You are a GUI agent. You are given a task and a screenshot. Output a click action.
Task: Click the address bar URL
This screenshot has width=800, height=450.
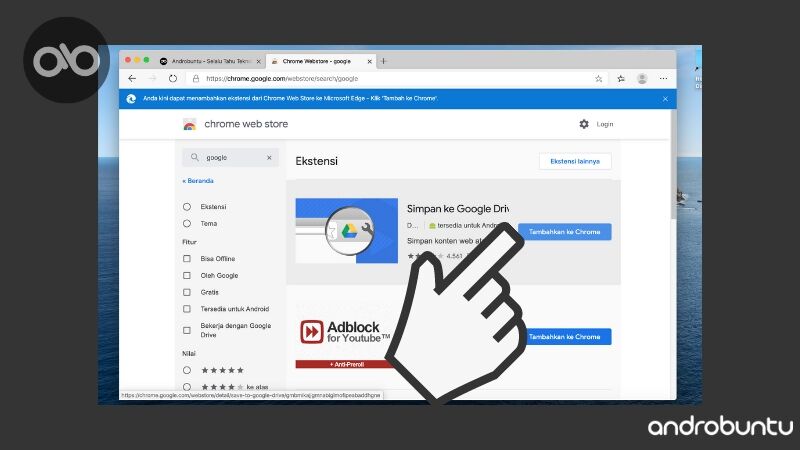(282, 79)
